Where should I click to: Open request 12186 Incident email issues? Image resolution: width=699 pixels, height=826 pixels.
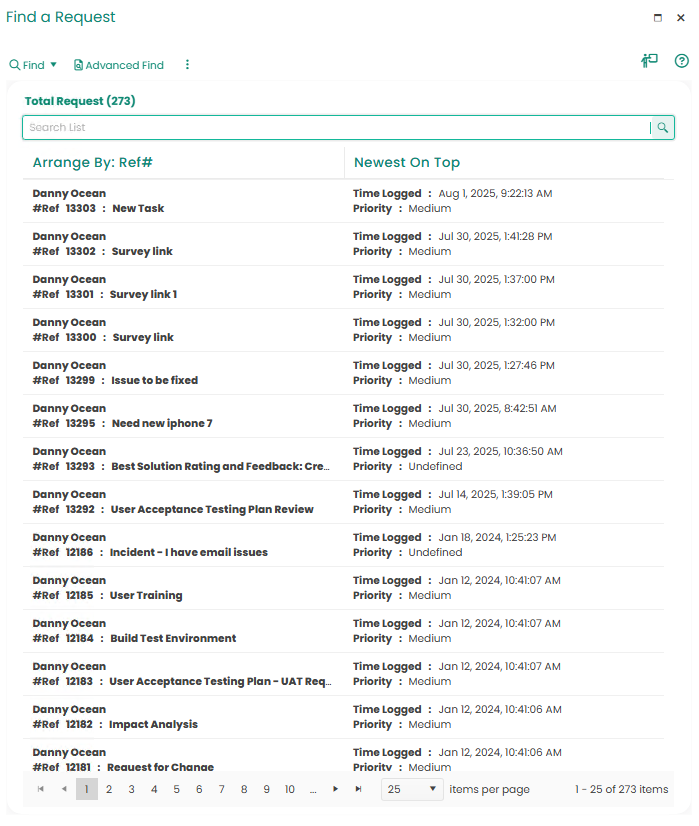pyautogui.click(x=188, y=553)
